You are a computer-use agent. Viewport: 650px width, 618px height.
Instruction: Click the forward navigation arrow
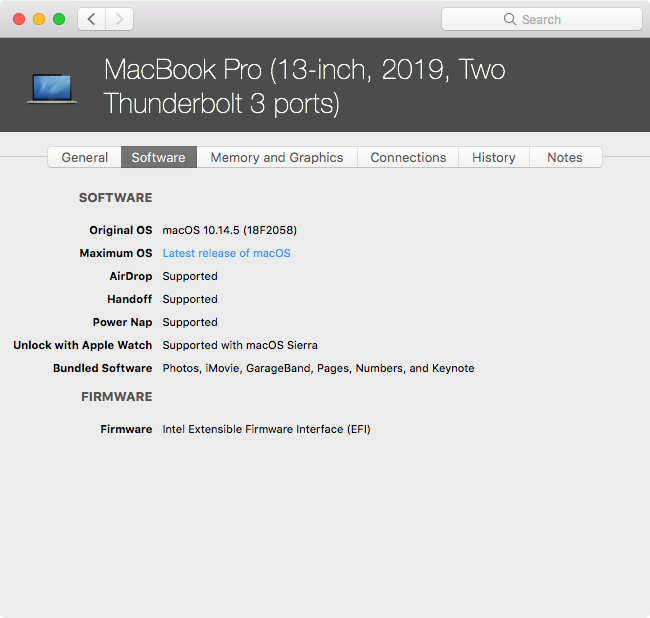[x=119, y=19]
